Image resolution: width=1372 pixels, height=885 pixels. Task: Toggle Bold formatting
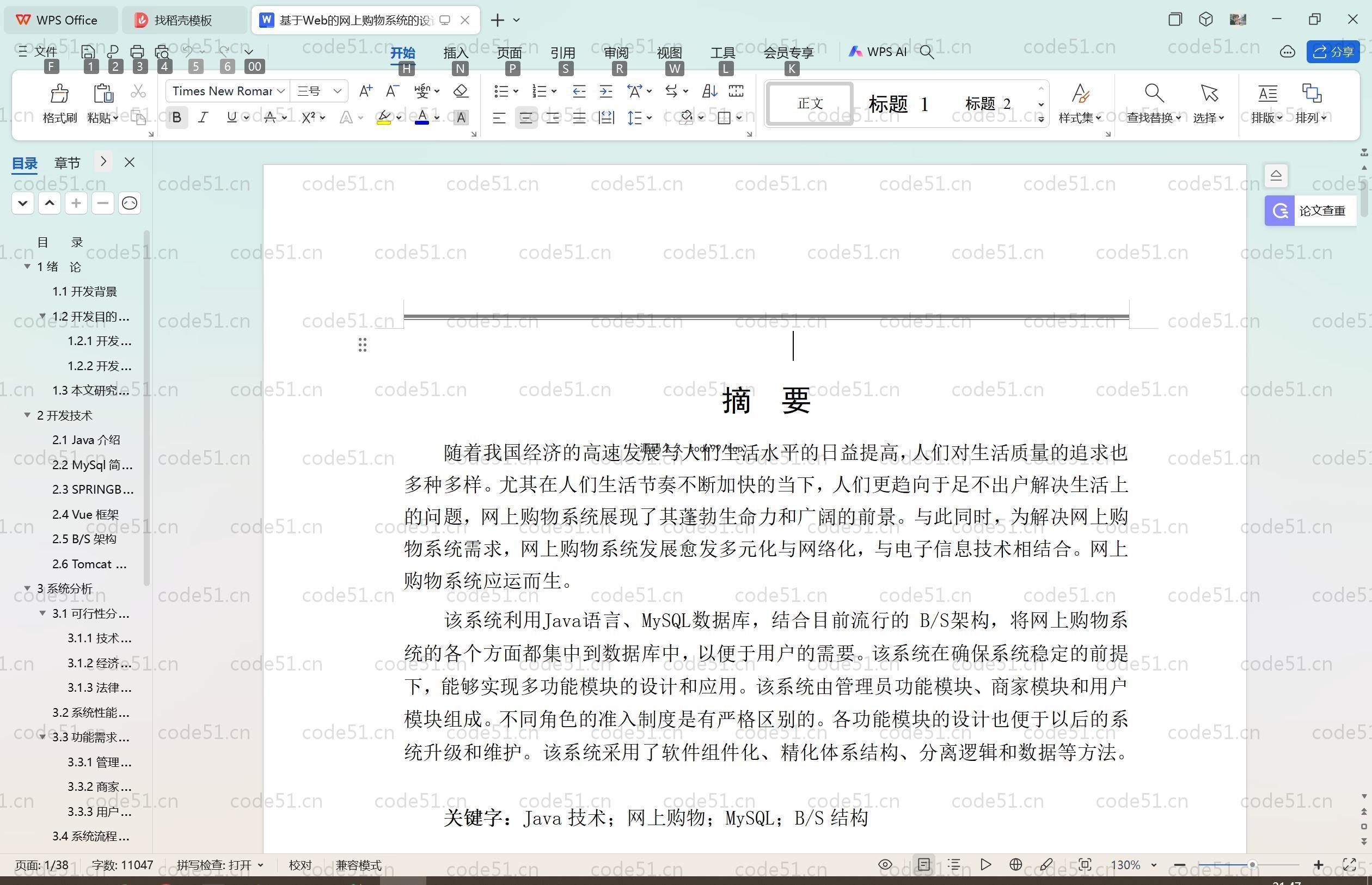(176, 118)
